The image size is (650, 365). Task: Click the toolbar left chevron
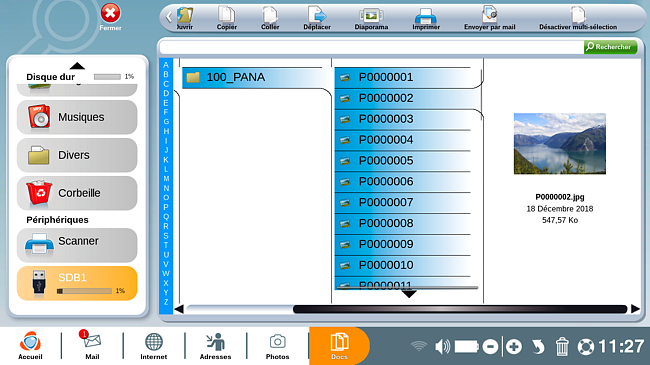(169, 17)
